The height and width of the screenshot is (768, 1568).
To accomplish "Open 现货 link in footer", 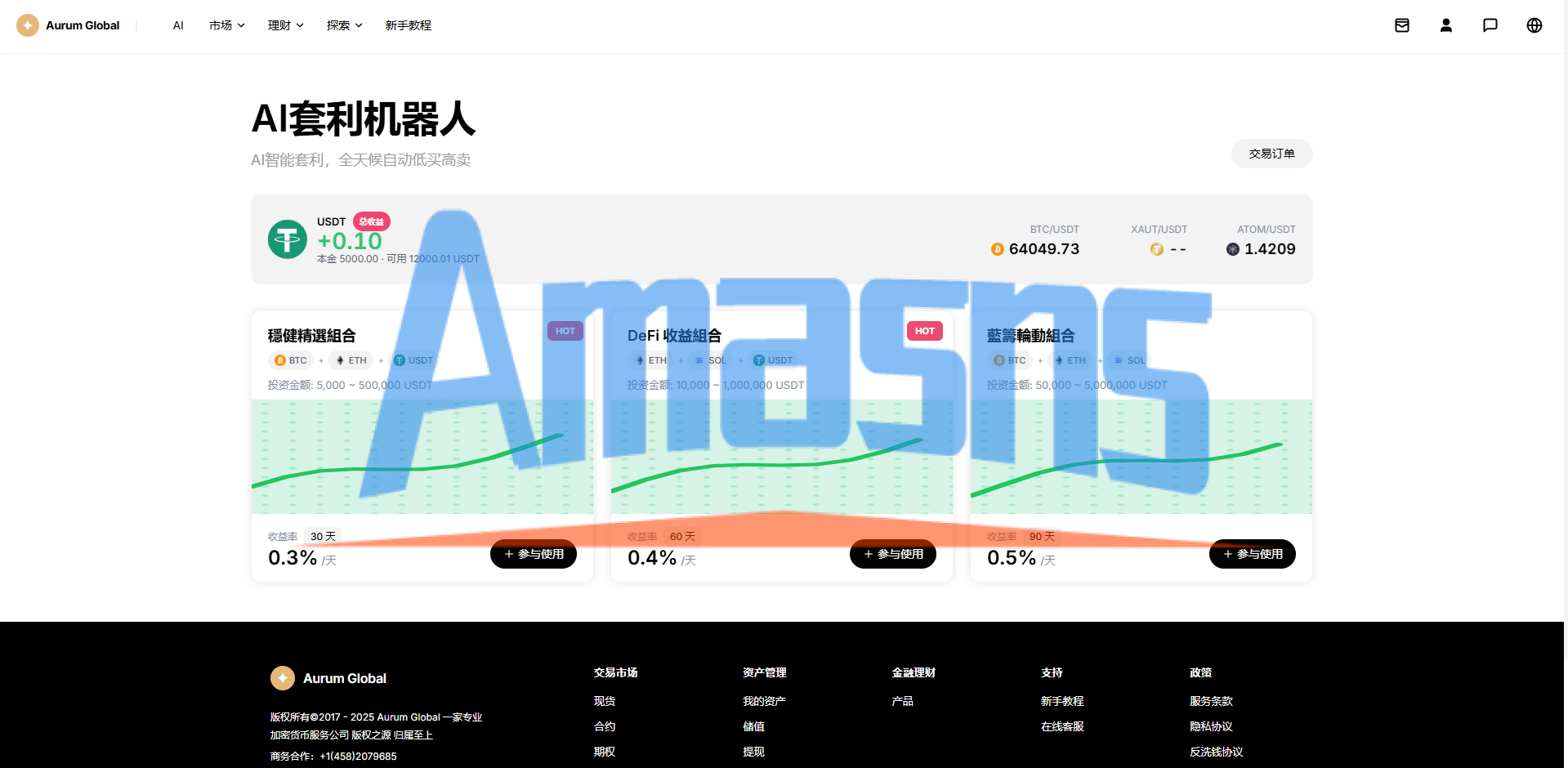I will tap(605, 701).
